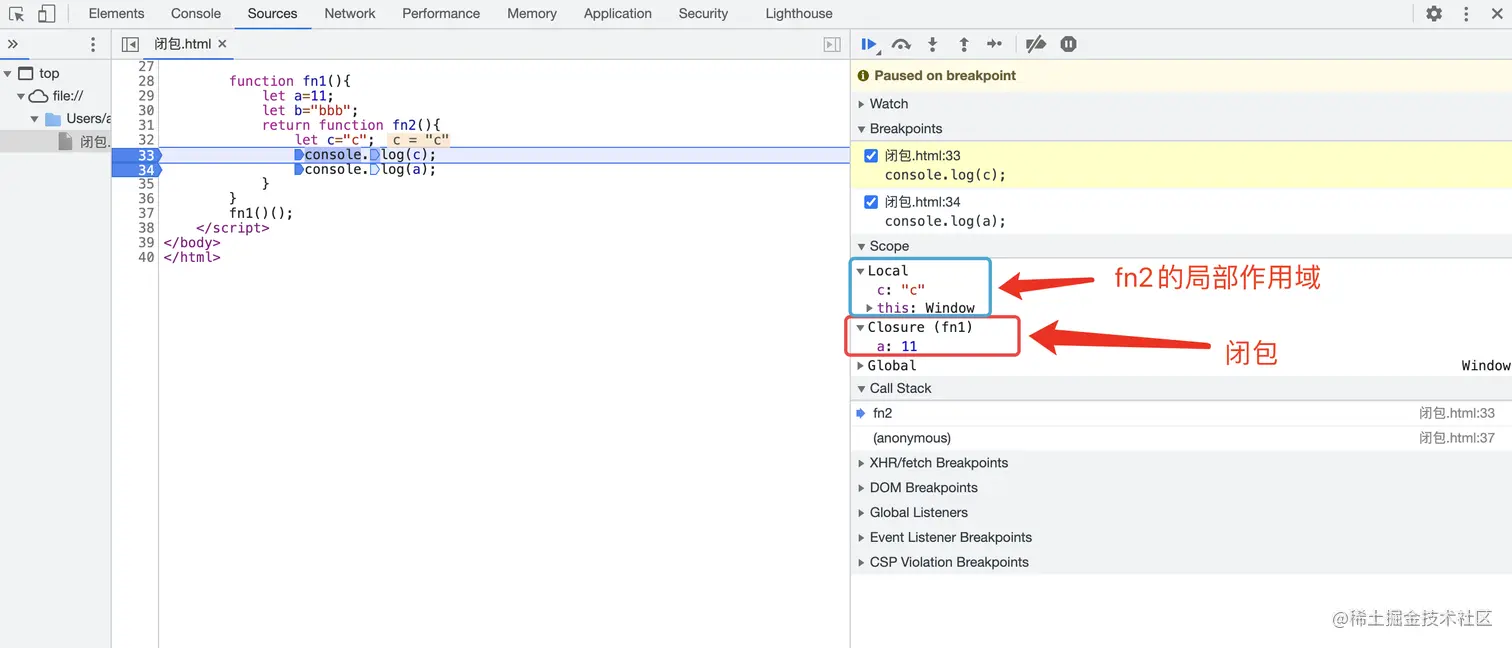1512x648 pixels.
Task: Resume script execution
Action: click(870, 44)
